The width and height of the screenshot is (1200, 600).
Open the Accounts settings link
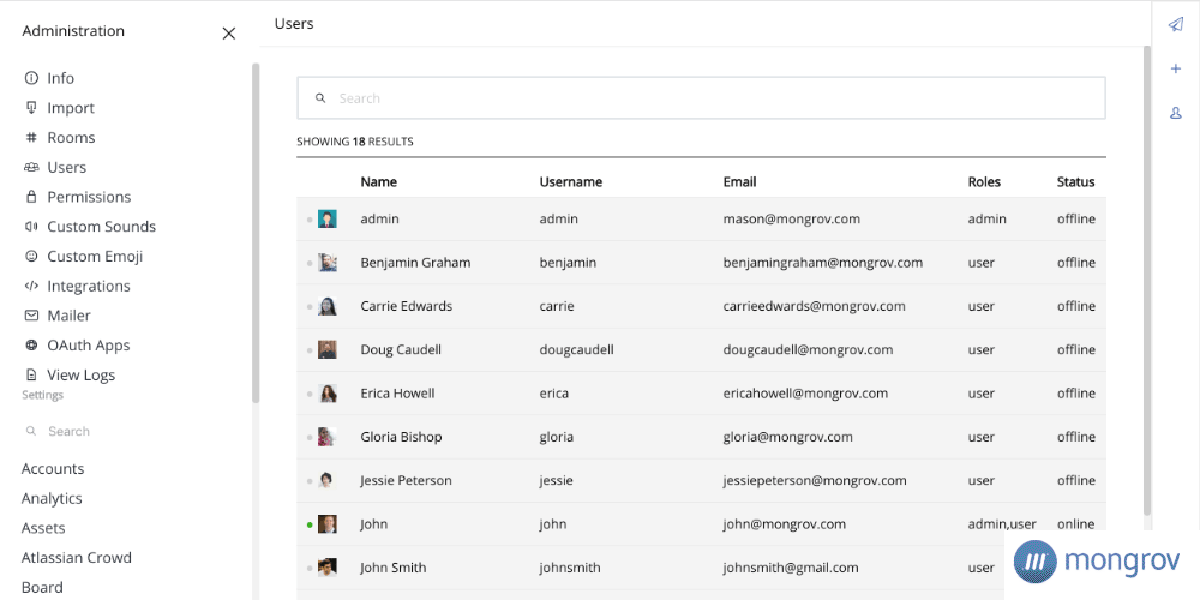(53, 469)
